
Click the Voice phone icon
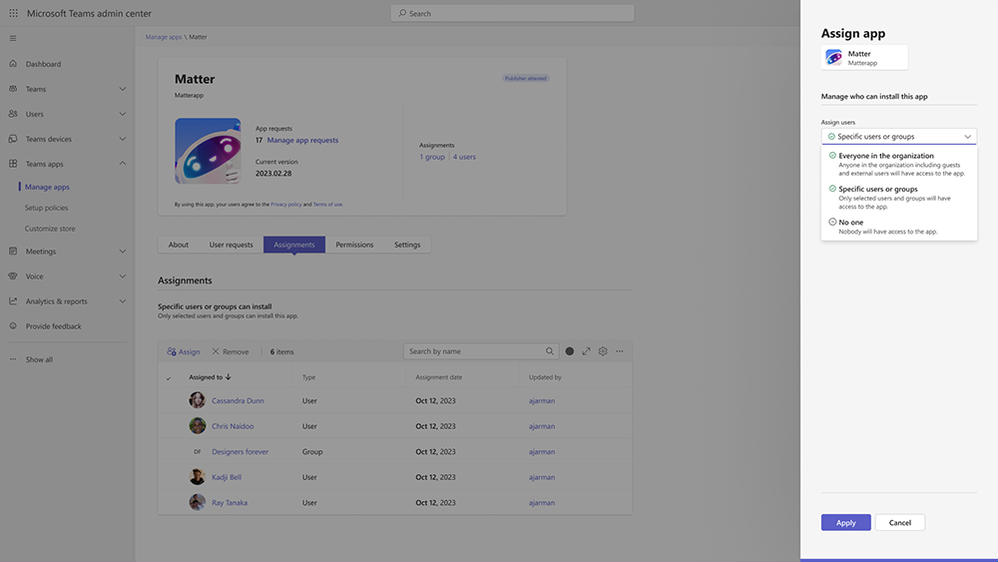[x=13, y=276]
